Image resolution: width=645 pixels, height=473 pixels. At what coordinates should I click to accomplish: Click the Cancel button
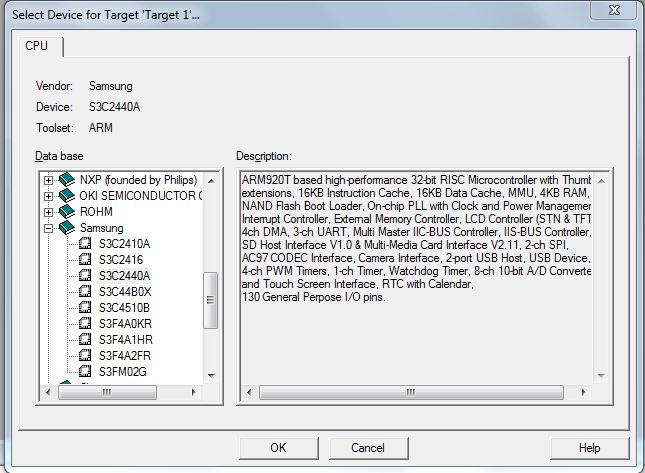pos(368,448)
